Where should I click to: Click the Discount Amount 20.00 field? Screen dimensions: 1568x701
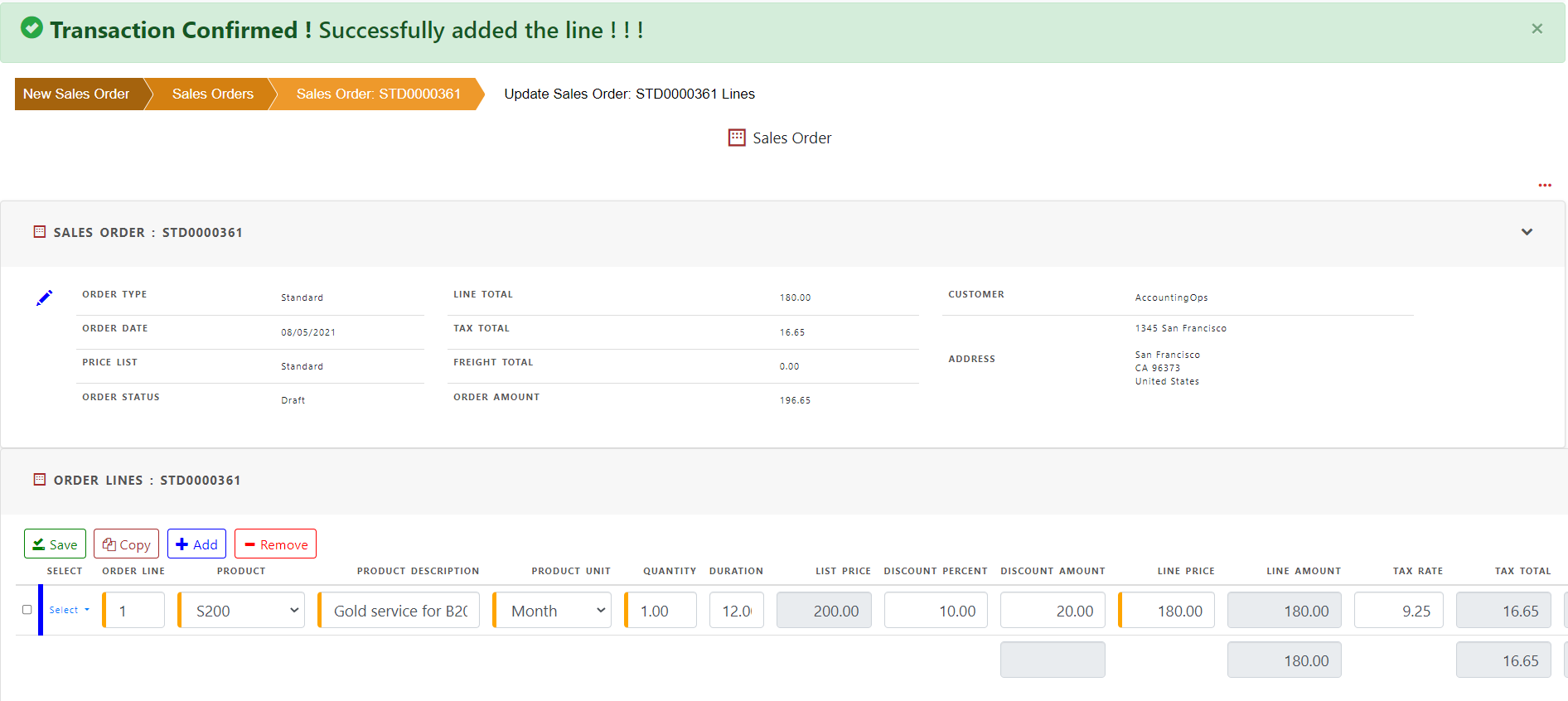coord(1053,610)
